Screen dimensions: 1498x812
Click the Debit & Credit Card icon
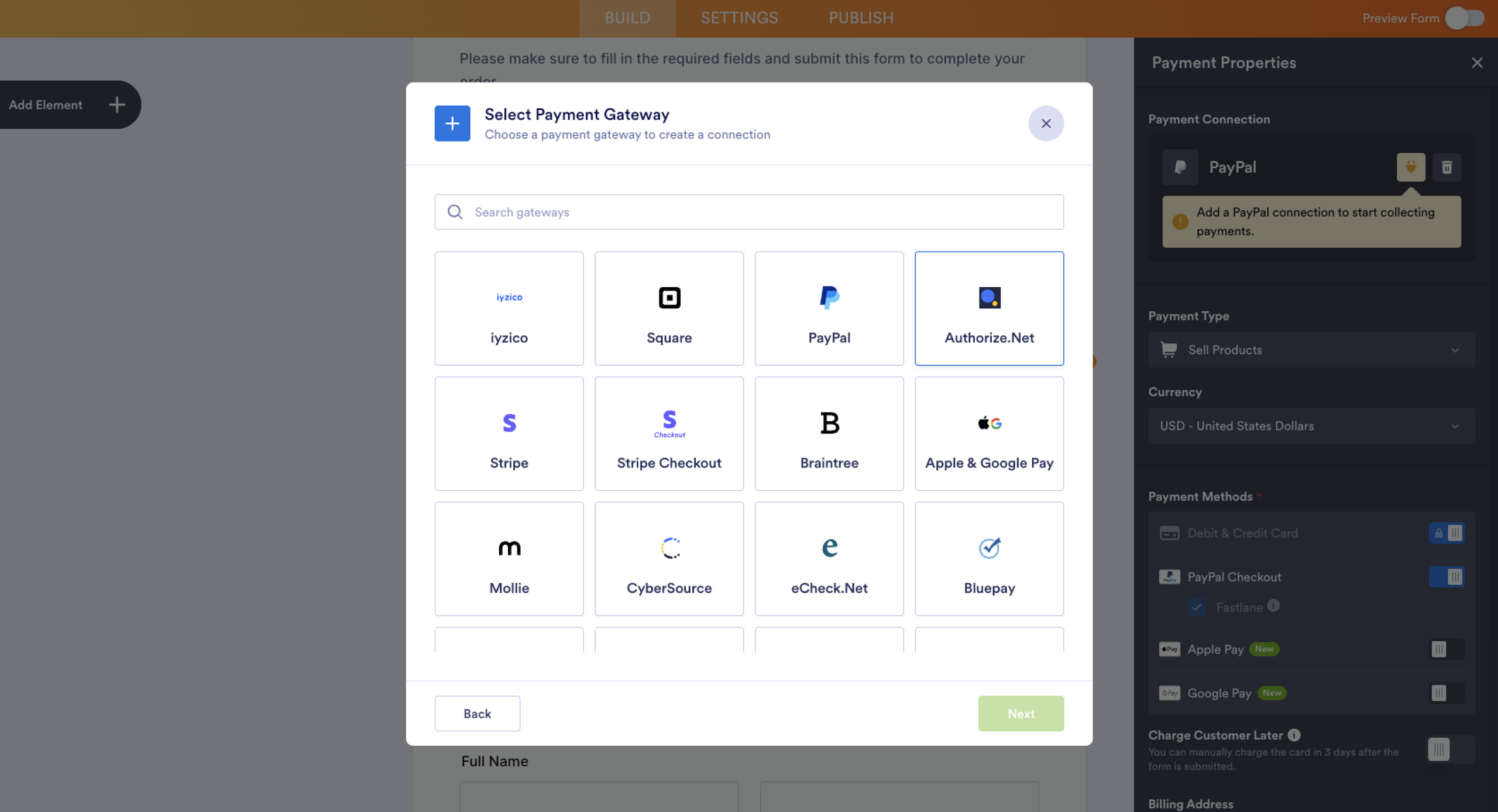[1169, 533]
